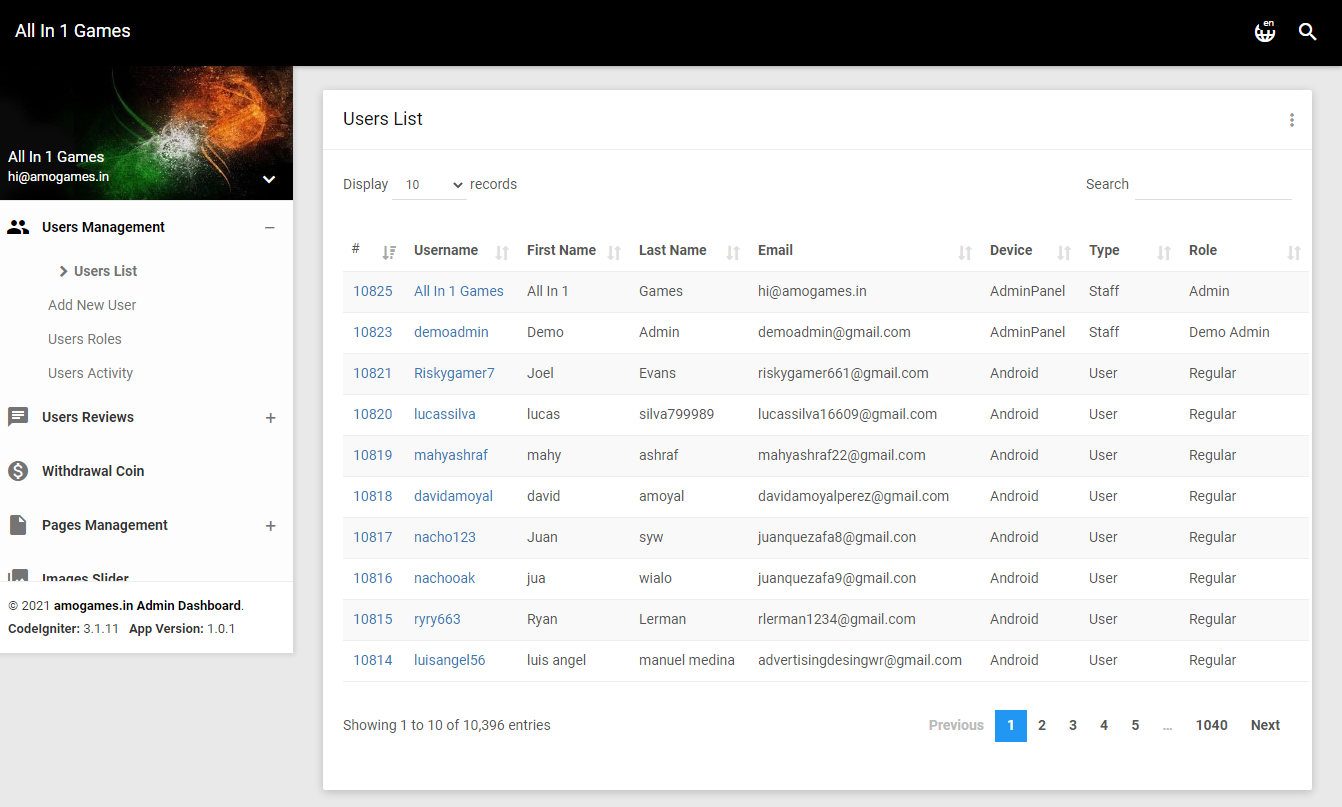Open username ryry663 link
The height and width of the screenshot is (807, 1342).
pos(437,619)
